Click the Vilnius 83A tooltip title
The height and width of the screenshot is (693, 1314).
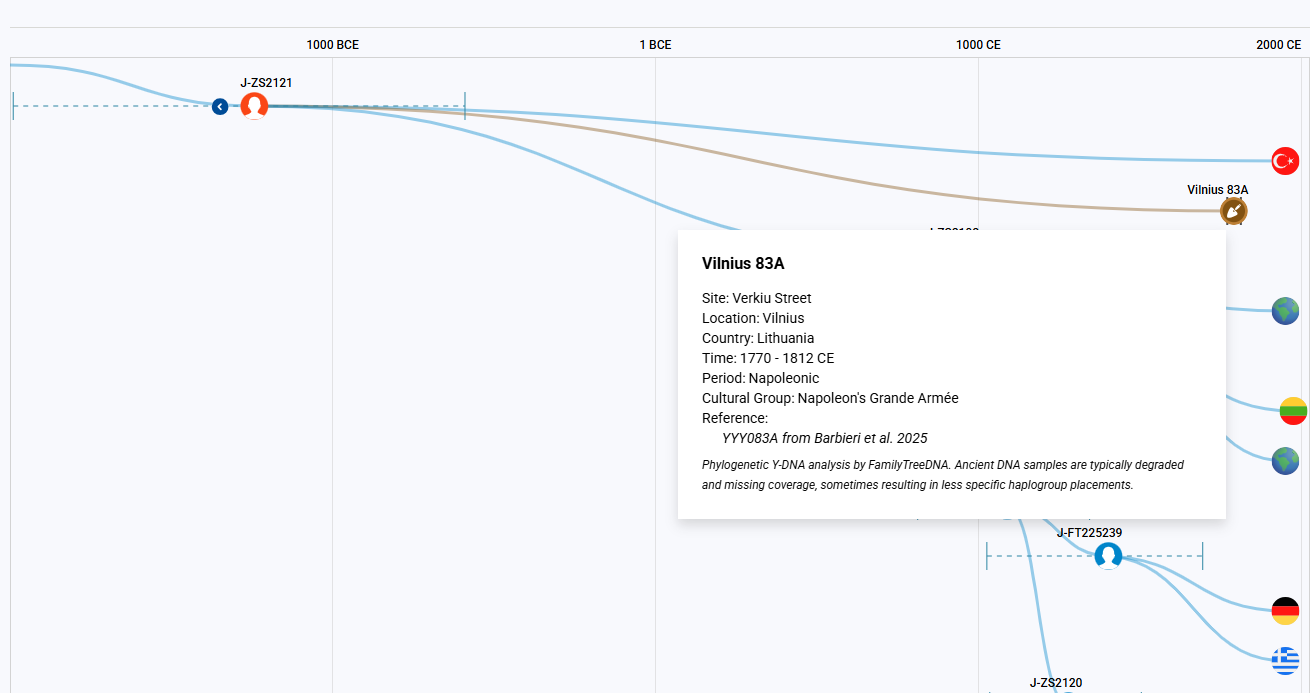click(x=743, y=264)
